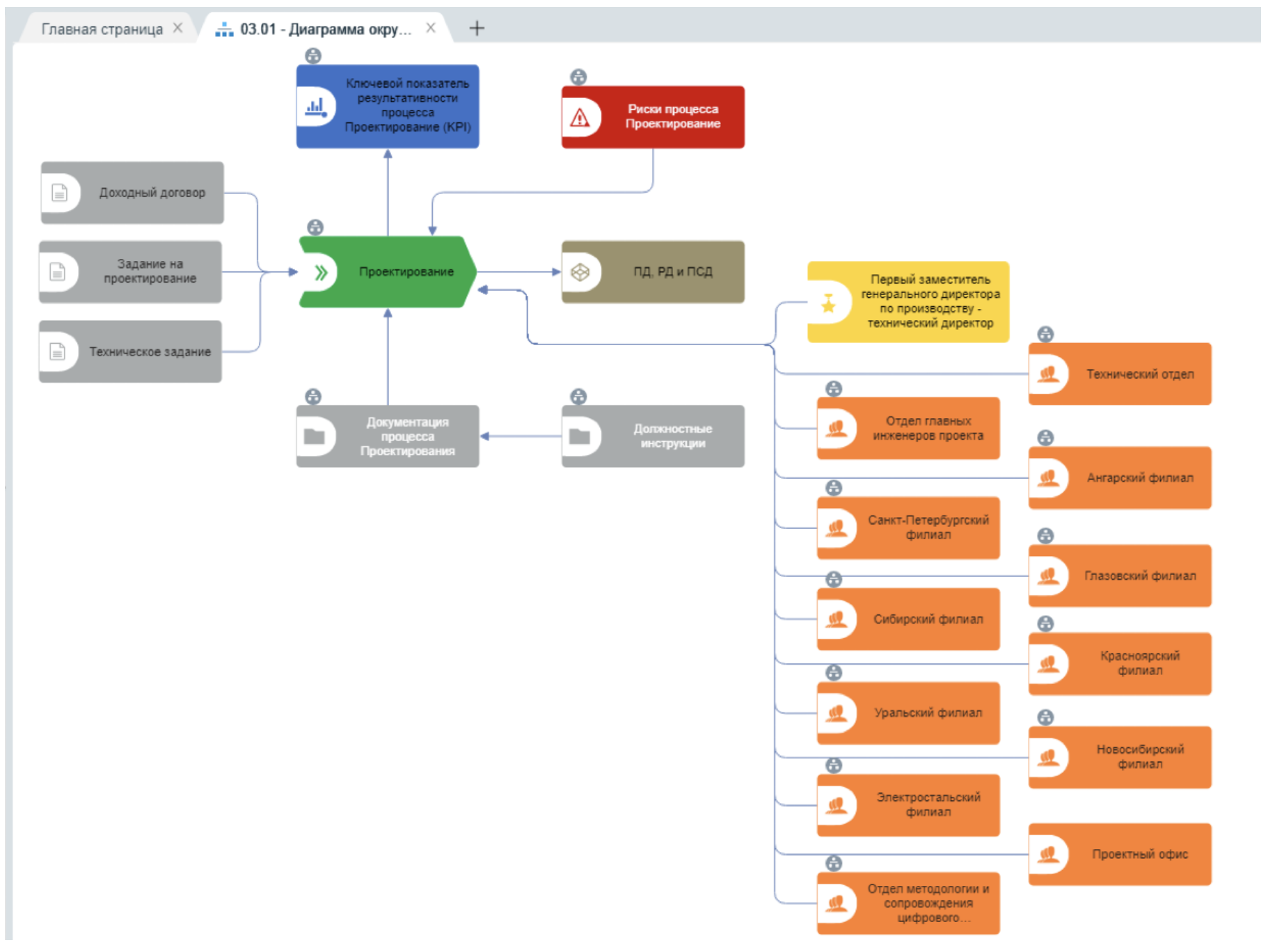The height and width of the screenshot is (952, 1268).
Task: Click the product cube icon in ПД, РД и ПСД
Action: [x=580, y=272]
